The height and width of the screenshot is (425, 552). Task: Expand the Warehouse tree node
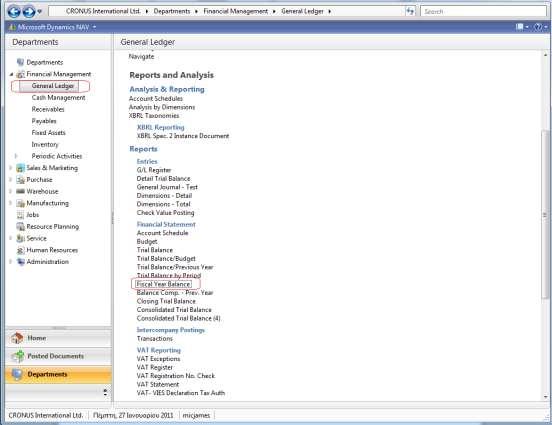coord(11,191)
